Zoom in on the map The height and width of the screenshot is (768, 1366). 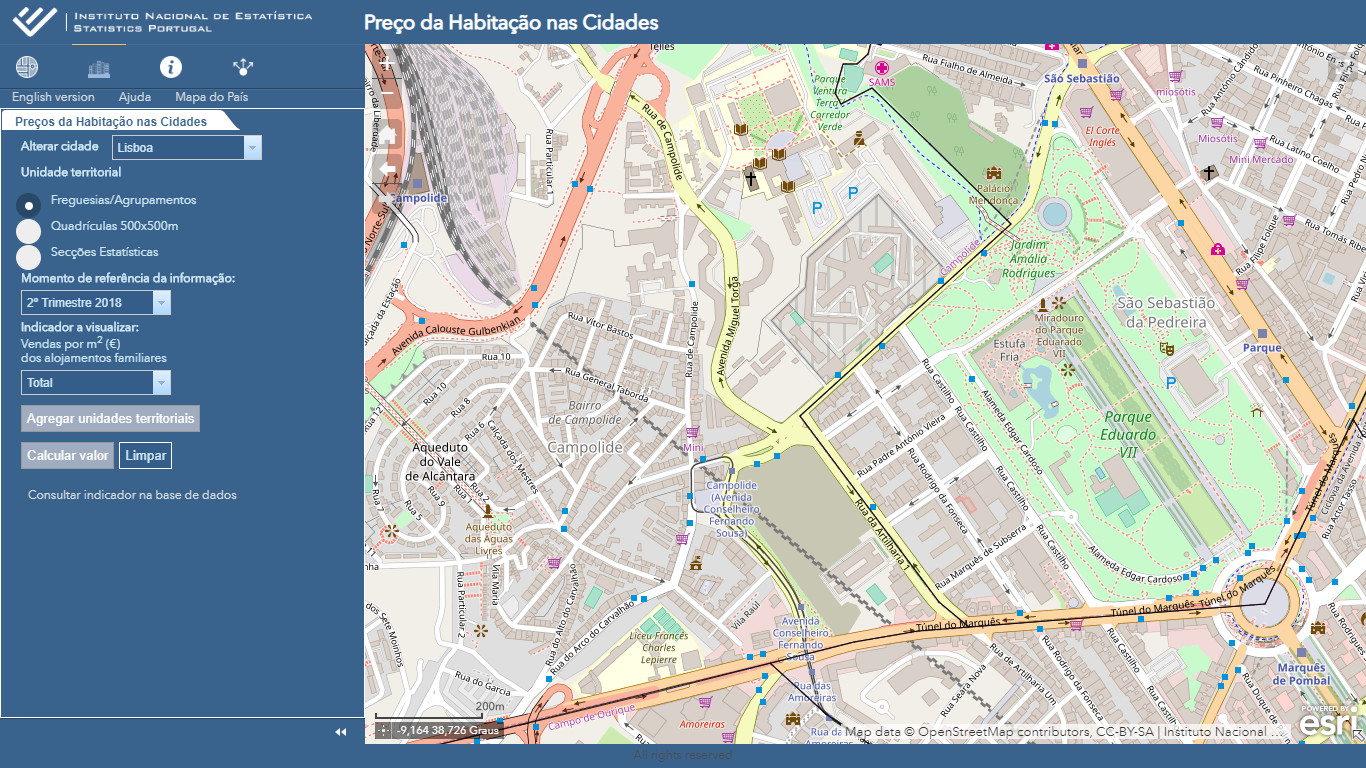pos(387,64)
